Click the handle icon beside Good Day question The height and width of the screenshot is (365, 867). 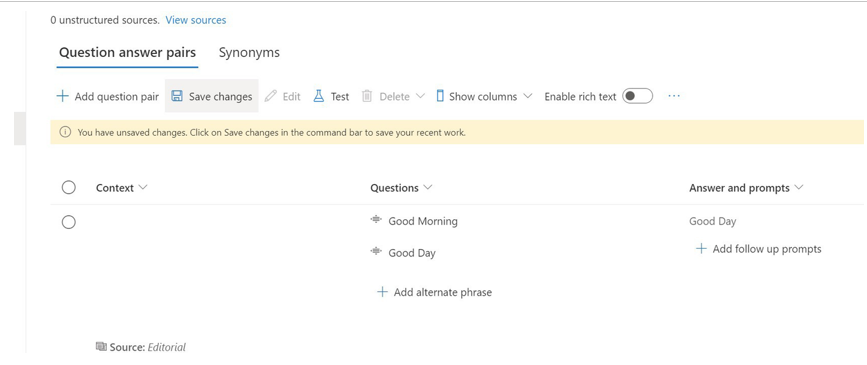[x=376, y=252]
